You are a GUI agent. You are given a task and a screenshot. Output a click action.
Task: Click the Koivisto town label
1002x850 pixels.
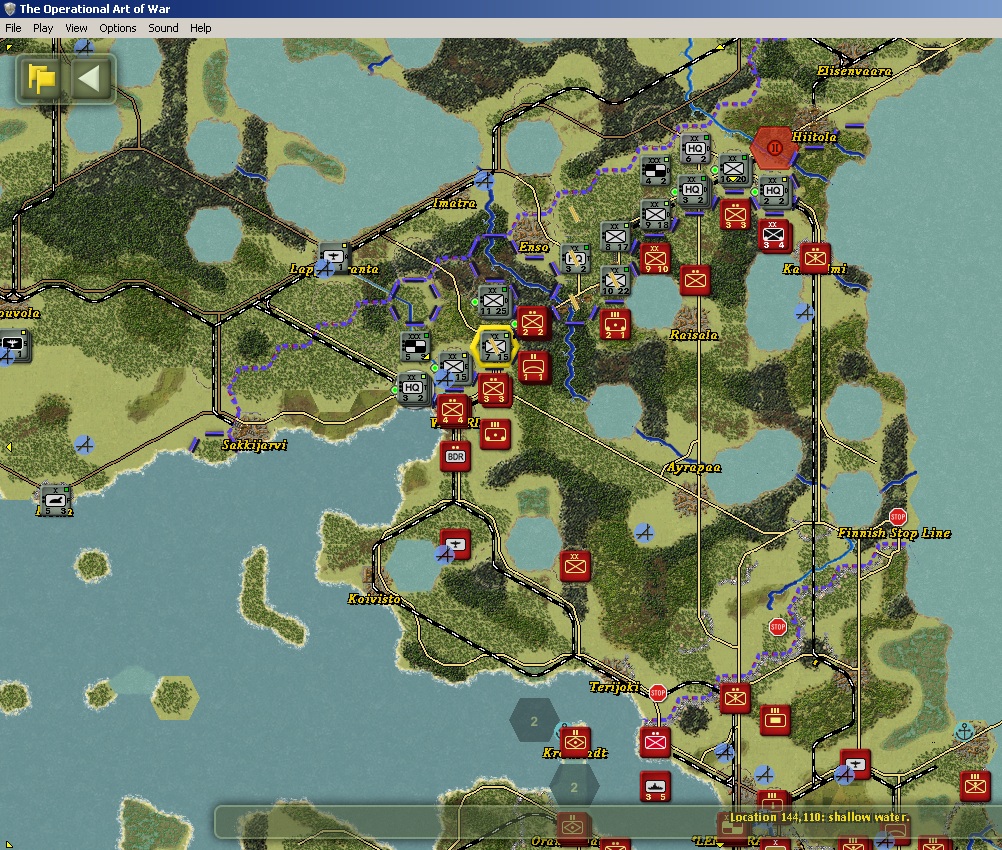click(374, 599)
